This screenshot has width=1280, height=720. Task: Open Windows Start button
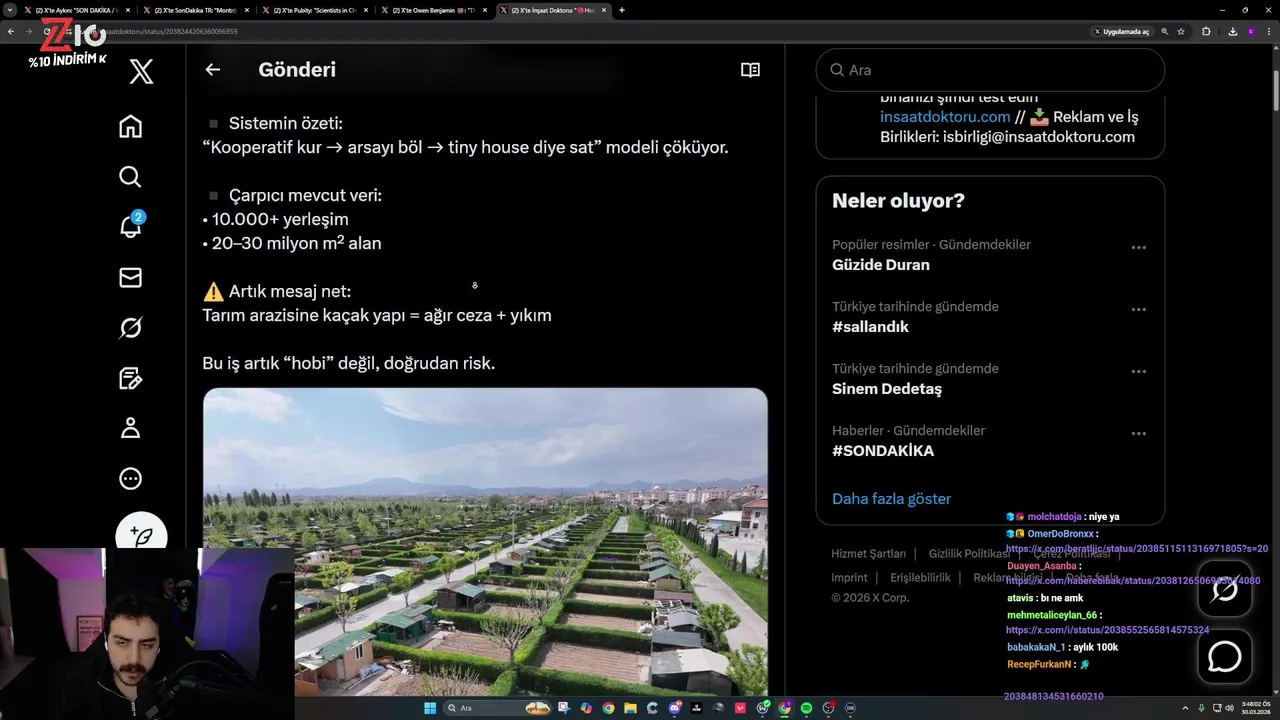430,708
